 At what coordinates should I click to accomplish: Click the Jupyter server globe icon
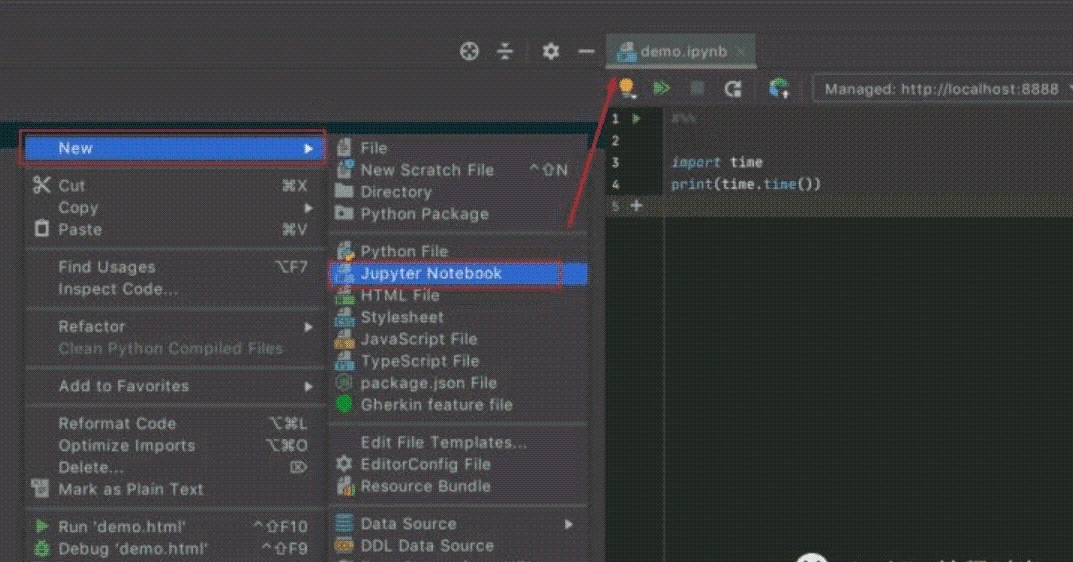779,89
